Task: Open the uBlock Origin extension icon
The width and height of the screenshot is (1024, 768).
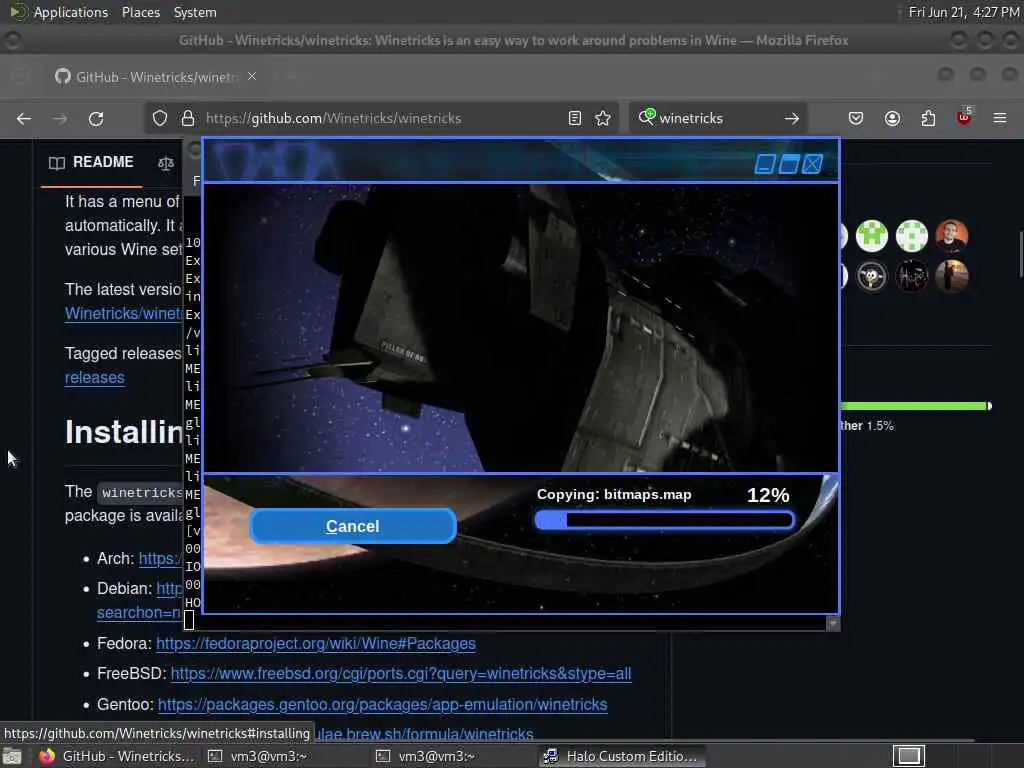Action: [964, 117]
